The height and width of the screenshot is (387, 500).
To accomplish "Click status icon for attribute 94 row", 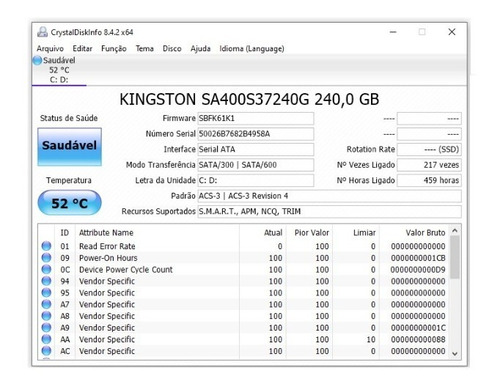I will 46,281.
